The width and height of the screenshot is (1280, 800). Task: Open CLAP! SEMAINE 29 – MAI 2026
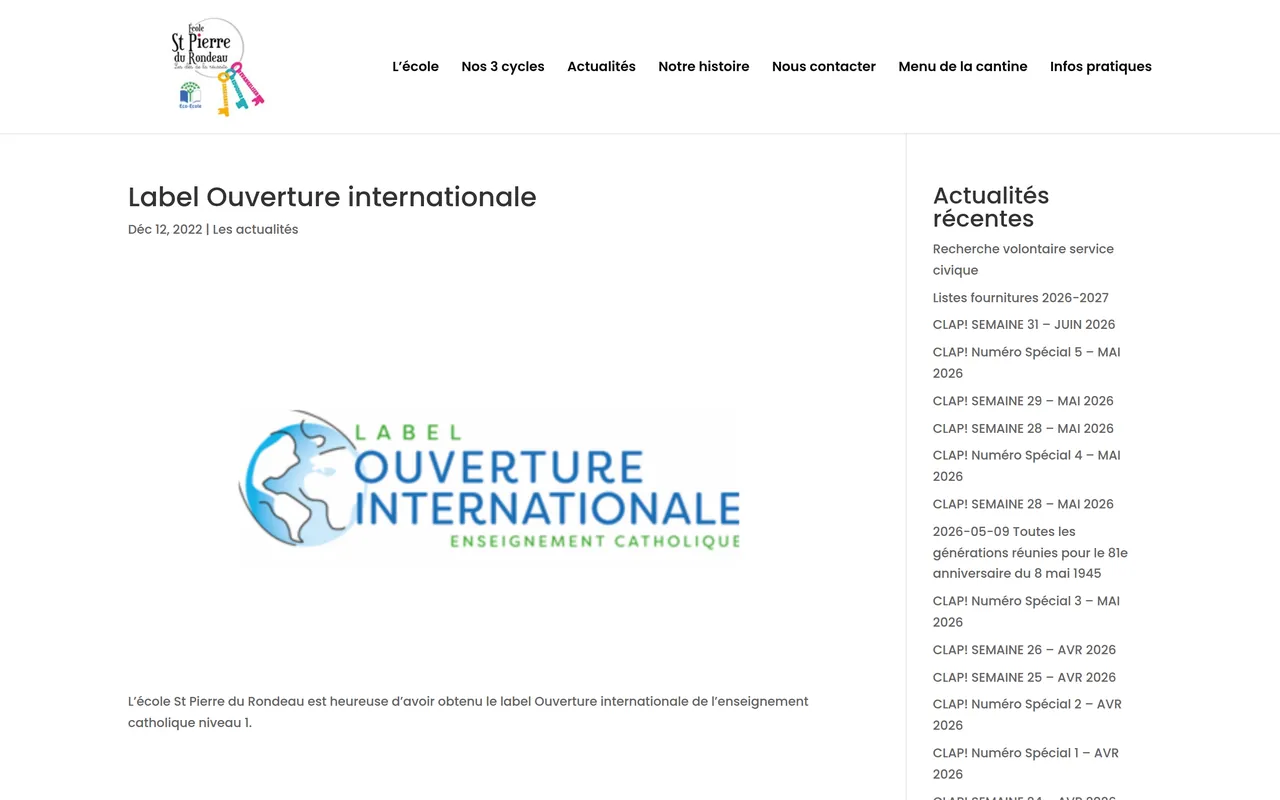tap(1023, 400)
